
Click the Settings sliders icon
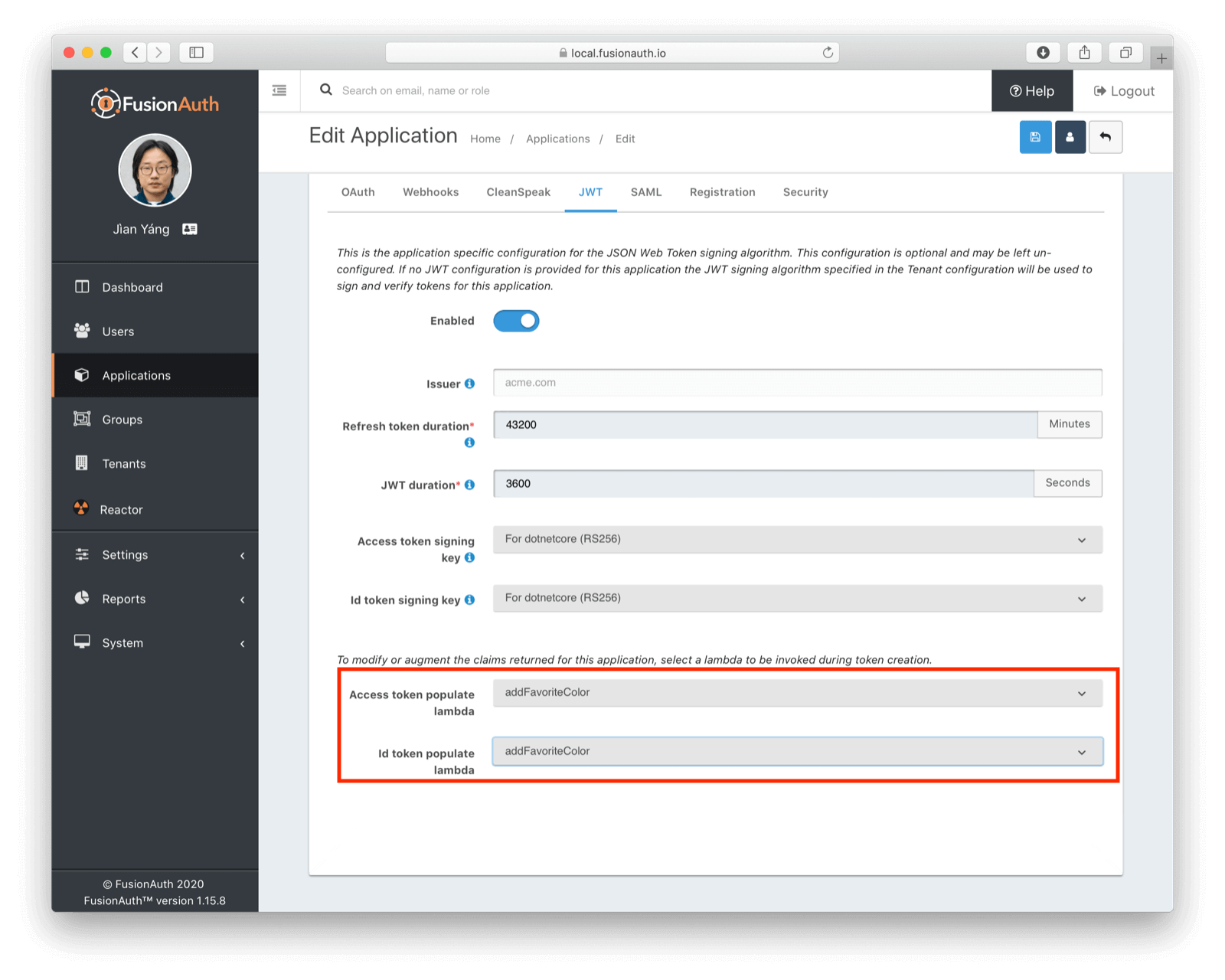(82, 554)
